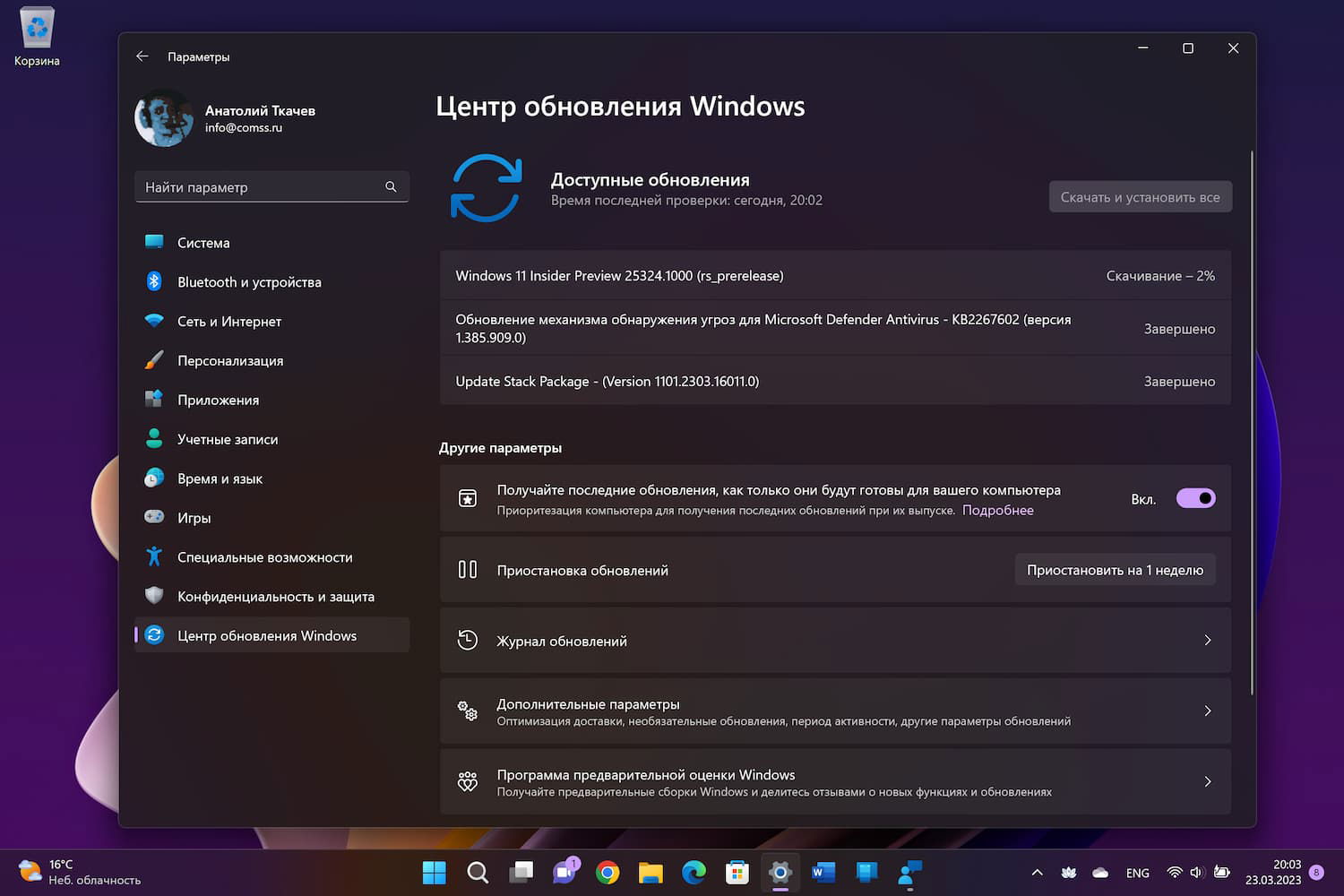Image resolution: width=1344 pixels, height=896 pixels.
Task: Expand Журнал обновлений via its chevron
Action: click(1207, 640)
